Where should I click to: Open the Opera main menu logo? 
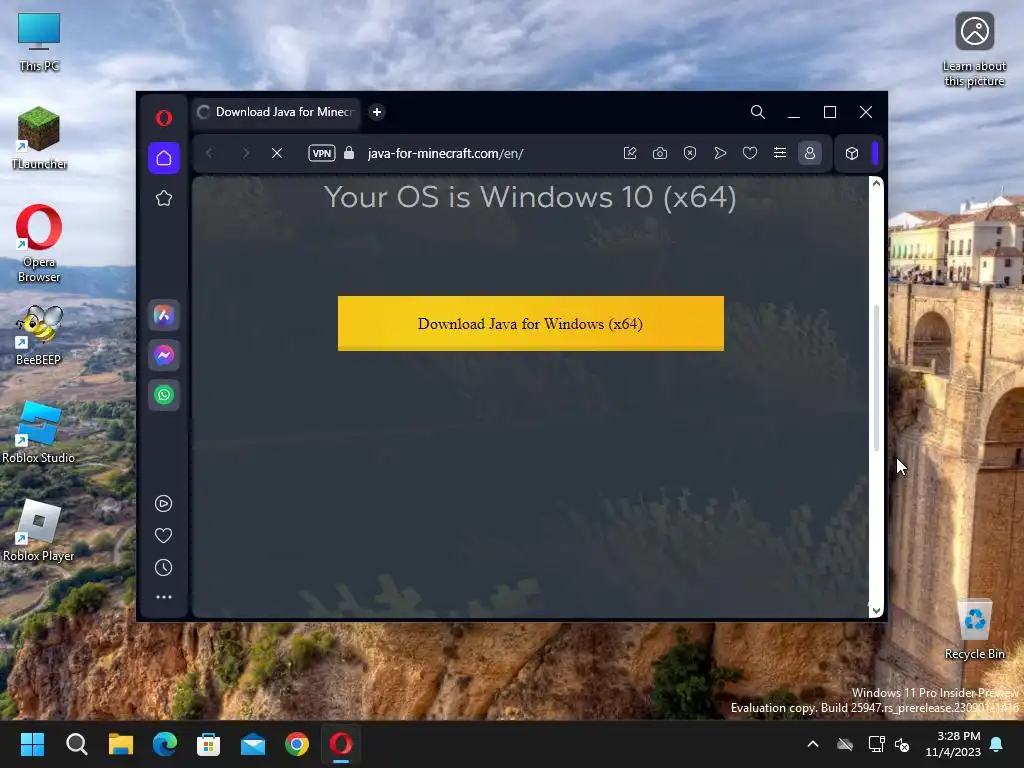164,118
